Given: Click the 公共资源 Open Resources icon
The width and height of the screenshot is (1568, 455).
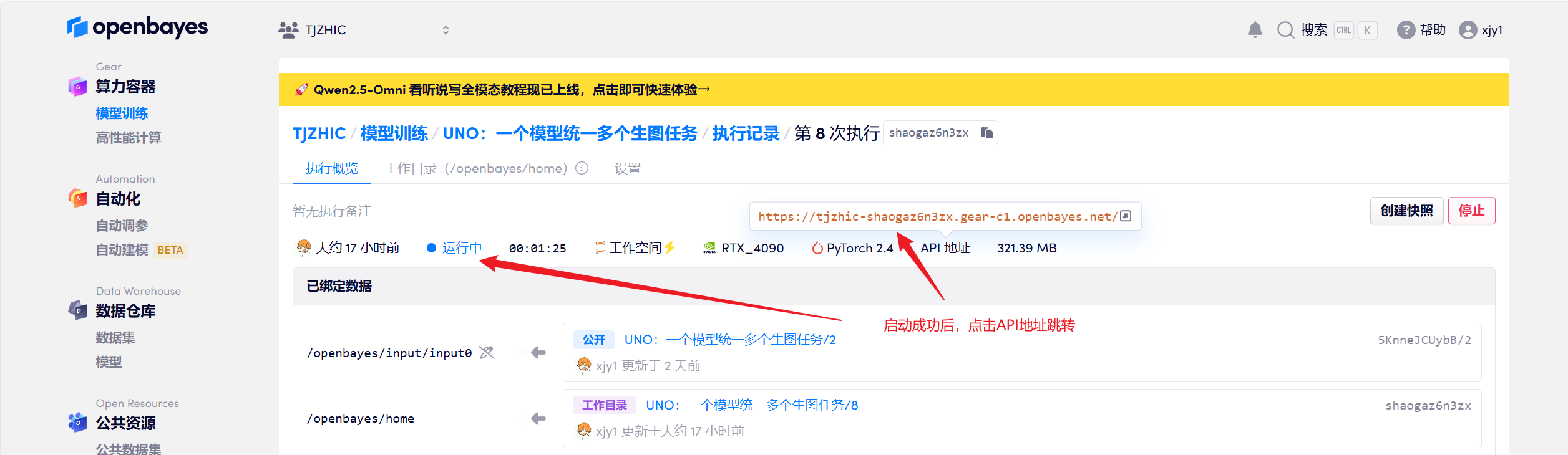Looking at the screenshot, I should pyautogui.click(x=77, y=423).
